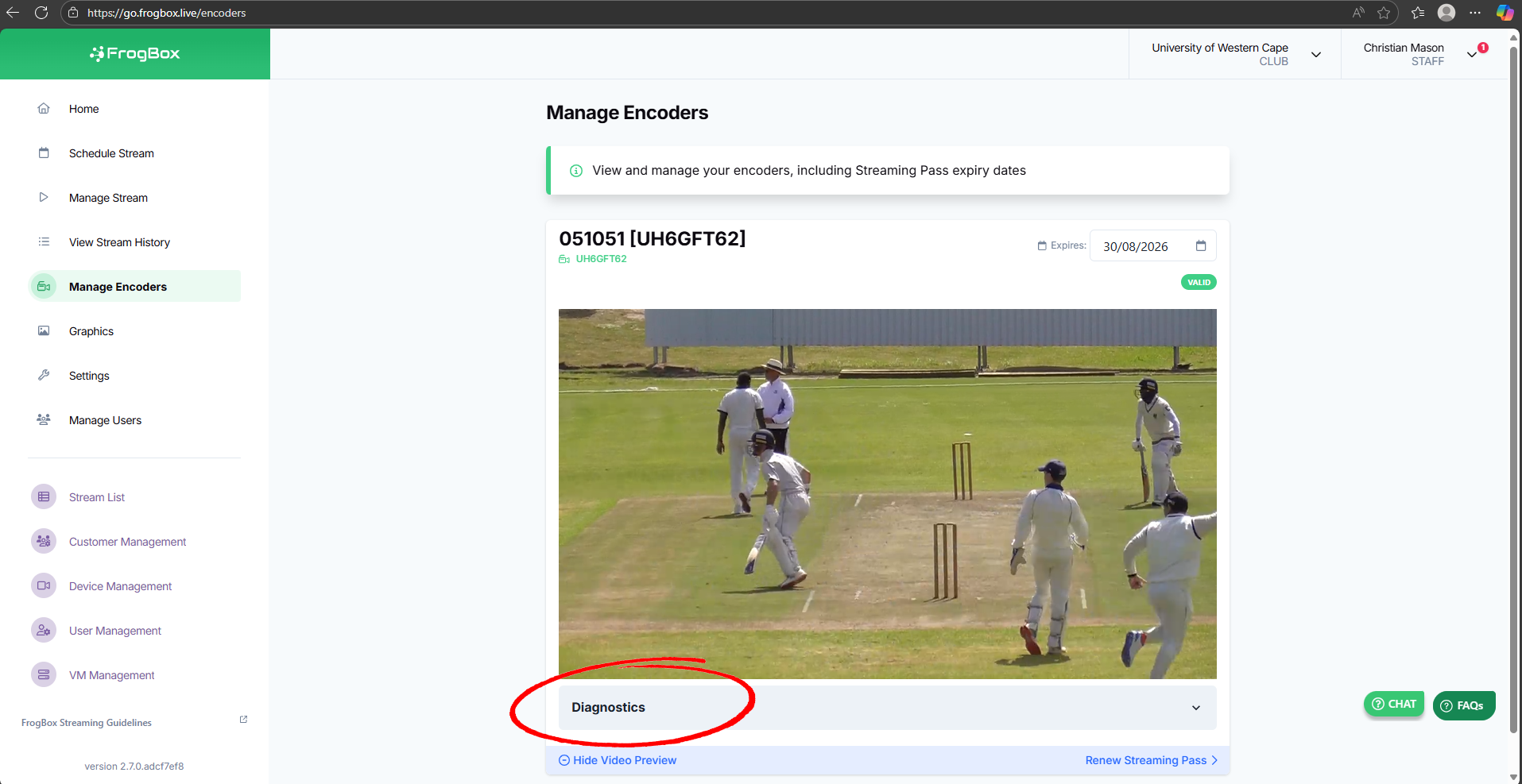Click the version 2.7.0.adcf7ef8 text
This screenshot has height=784, width=1522.
pos(134,767)
